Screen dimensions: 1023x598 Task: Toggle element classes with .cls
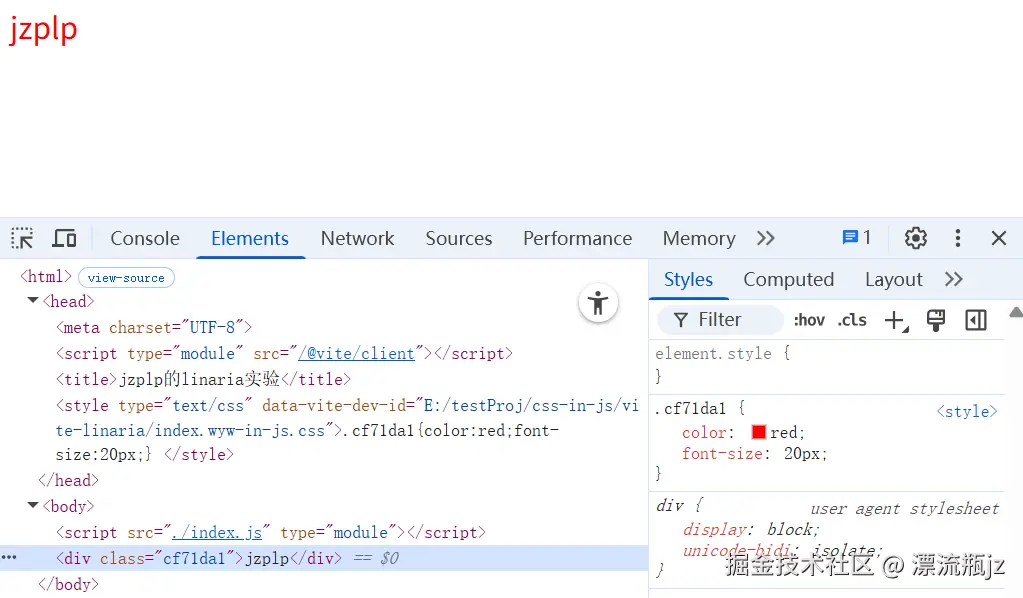pos(851,320)
